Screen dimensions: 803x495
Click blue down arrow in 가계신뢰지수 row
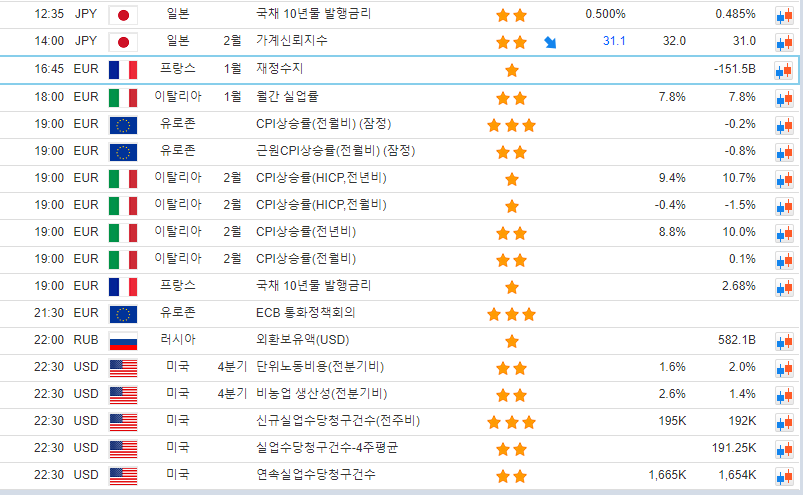click(x=550, y=42)
